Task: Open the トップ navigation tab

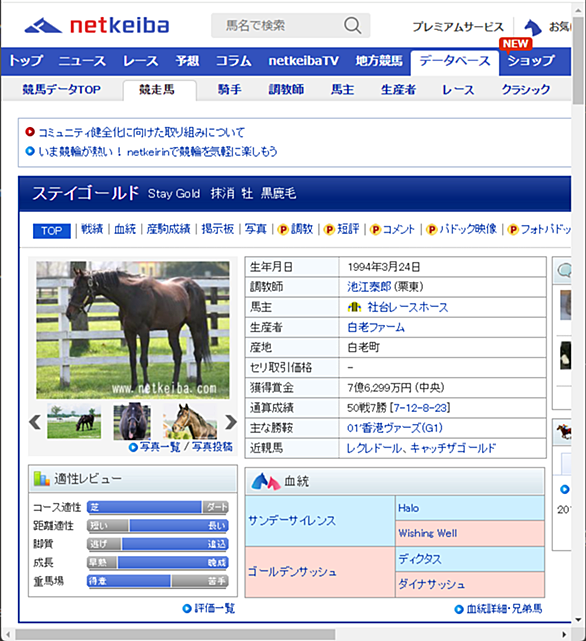Action: (26, 61)
